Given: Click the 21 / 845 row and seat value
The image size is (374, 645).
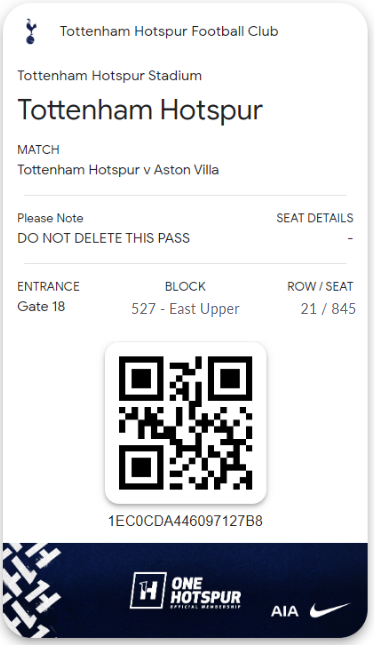Looking at the screenshot, I should pyautogui.click(x=328, y=309).
